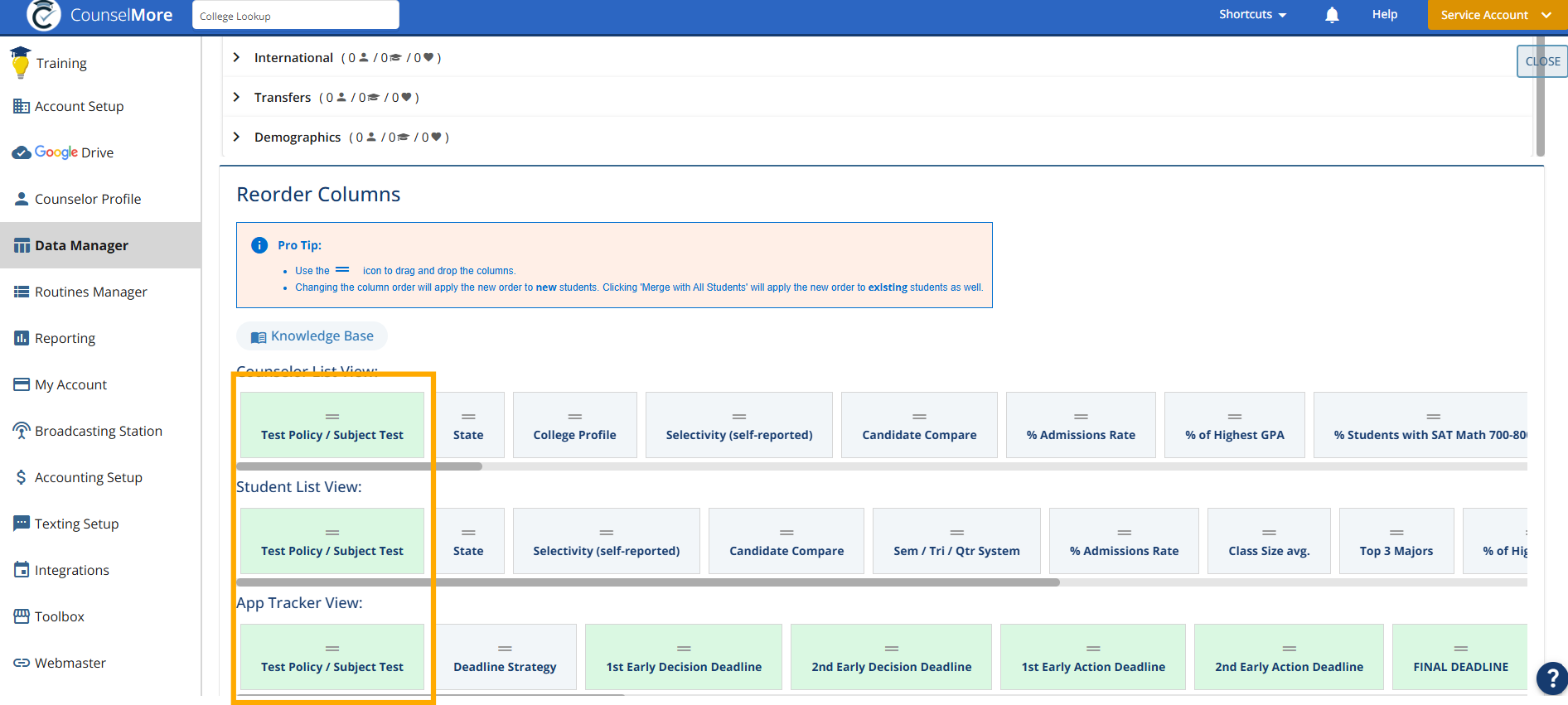Screen dimensions: 1568x705
Task: Click the drag handle on FINAL DEADLINE column
Action: point(1460,649)
